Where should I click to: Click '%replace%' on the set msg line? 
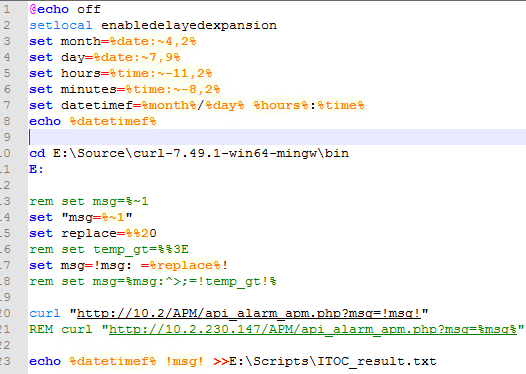(185, 265)
